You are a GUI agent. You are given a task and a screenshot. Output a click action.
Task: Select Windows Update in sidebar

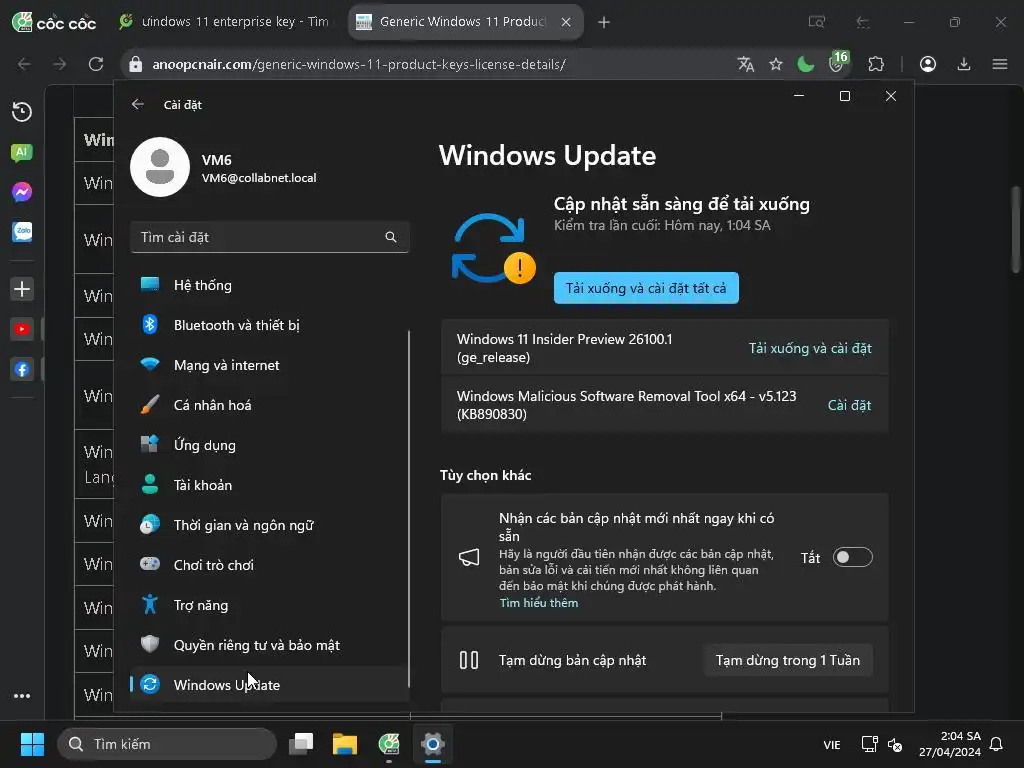click(x=269, y=684)
